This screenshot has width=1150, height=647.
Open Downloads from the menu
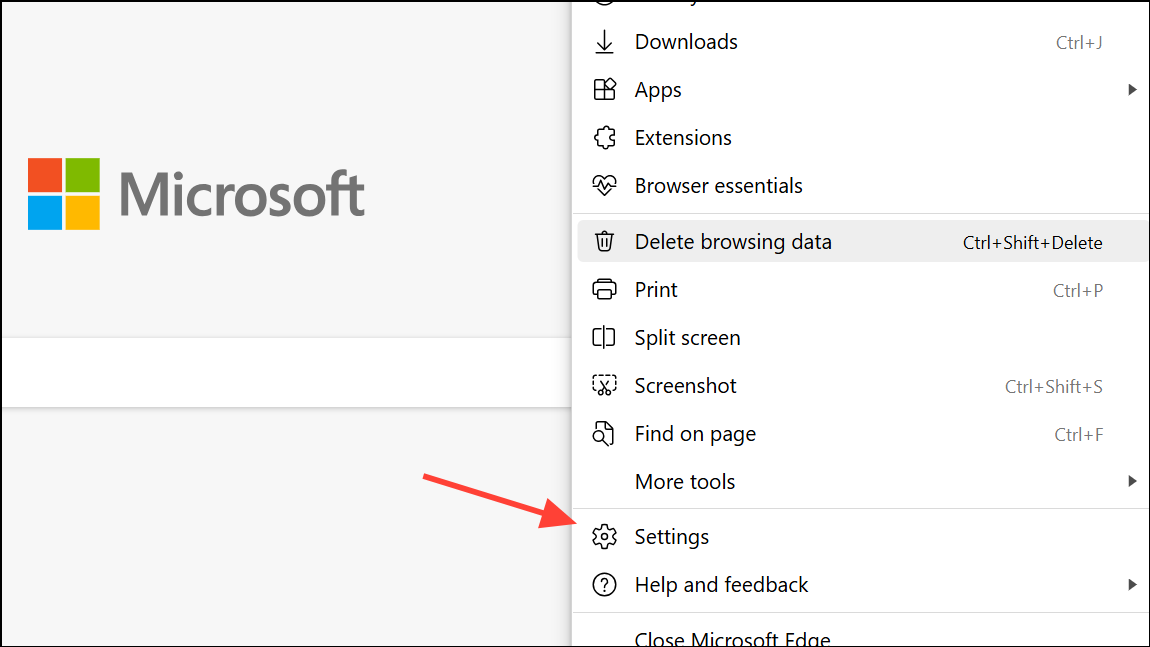pos(686,42)
